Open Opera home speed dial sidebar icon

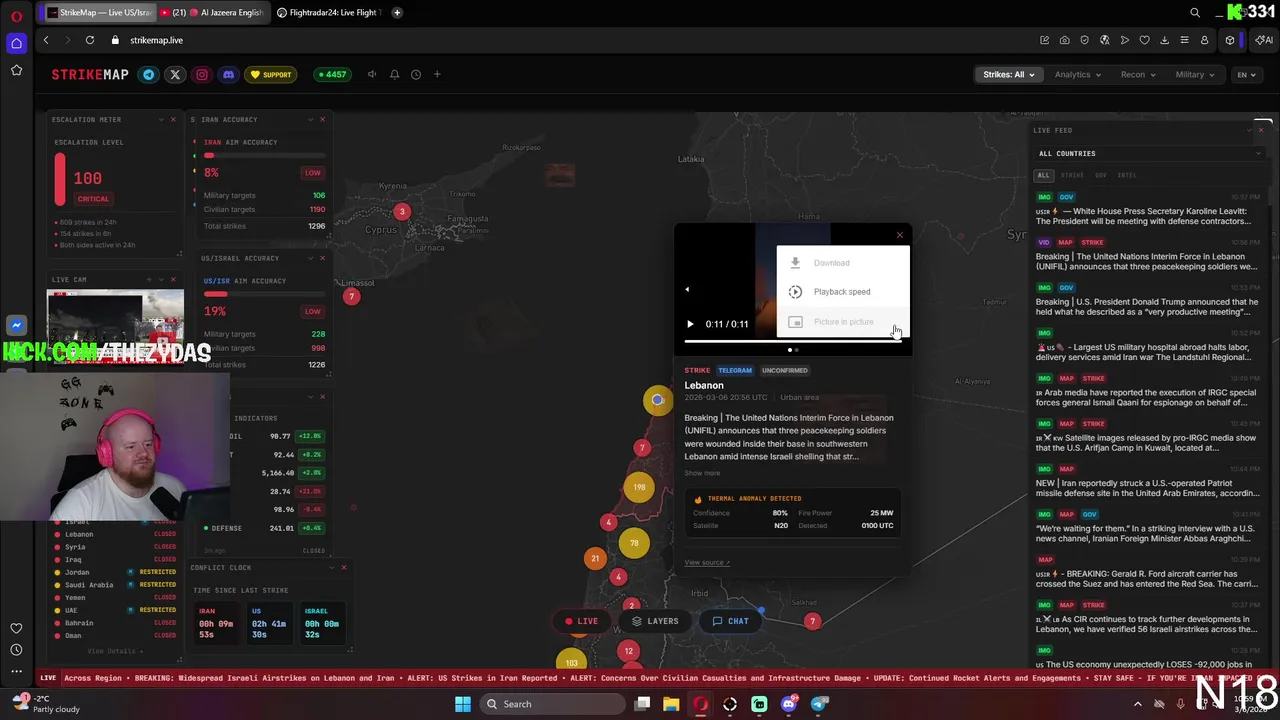pos(16,43)
